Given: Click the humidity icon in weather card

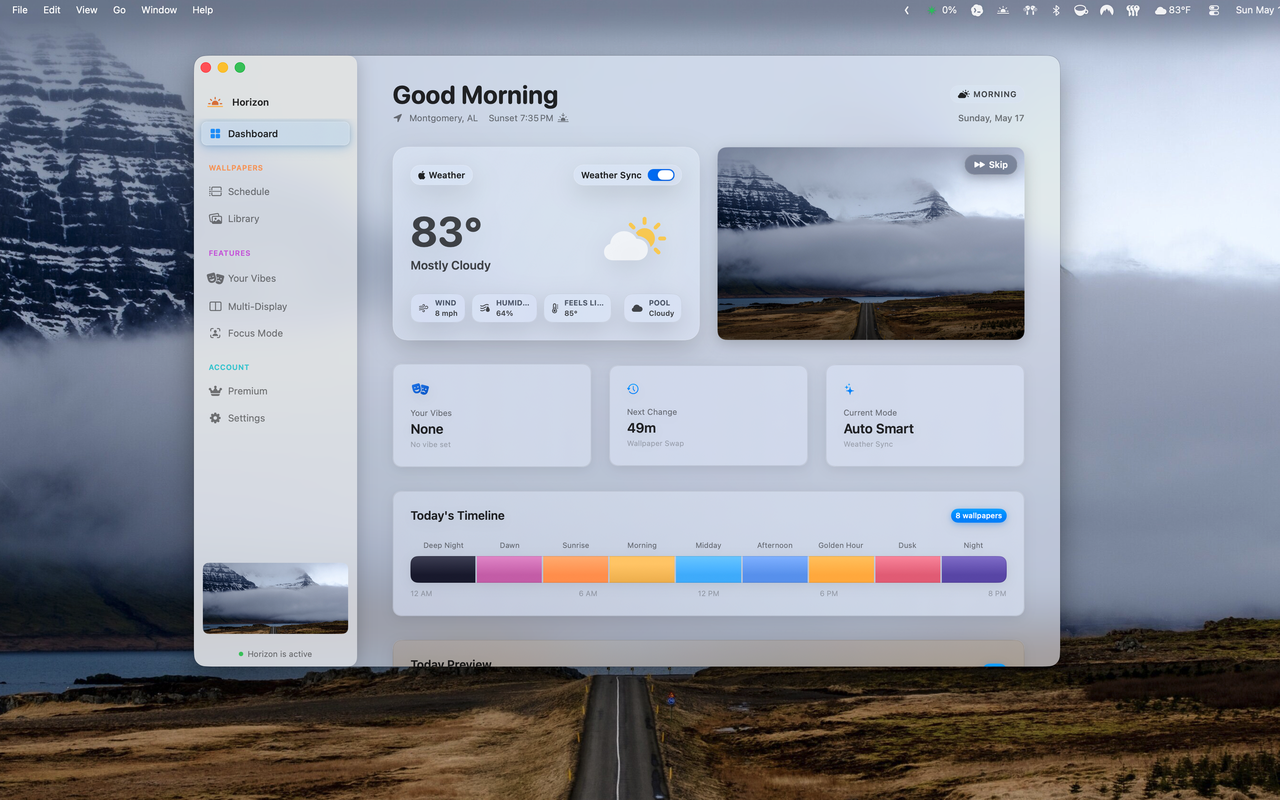Looking at the screenshot, I should 485,308.
